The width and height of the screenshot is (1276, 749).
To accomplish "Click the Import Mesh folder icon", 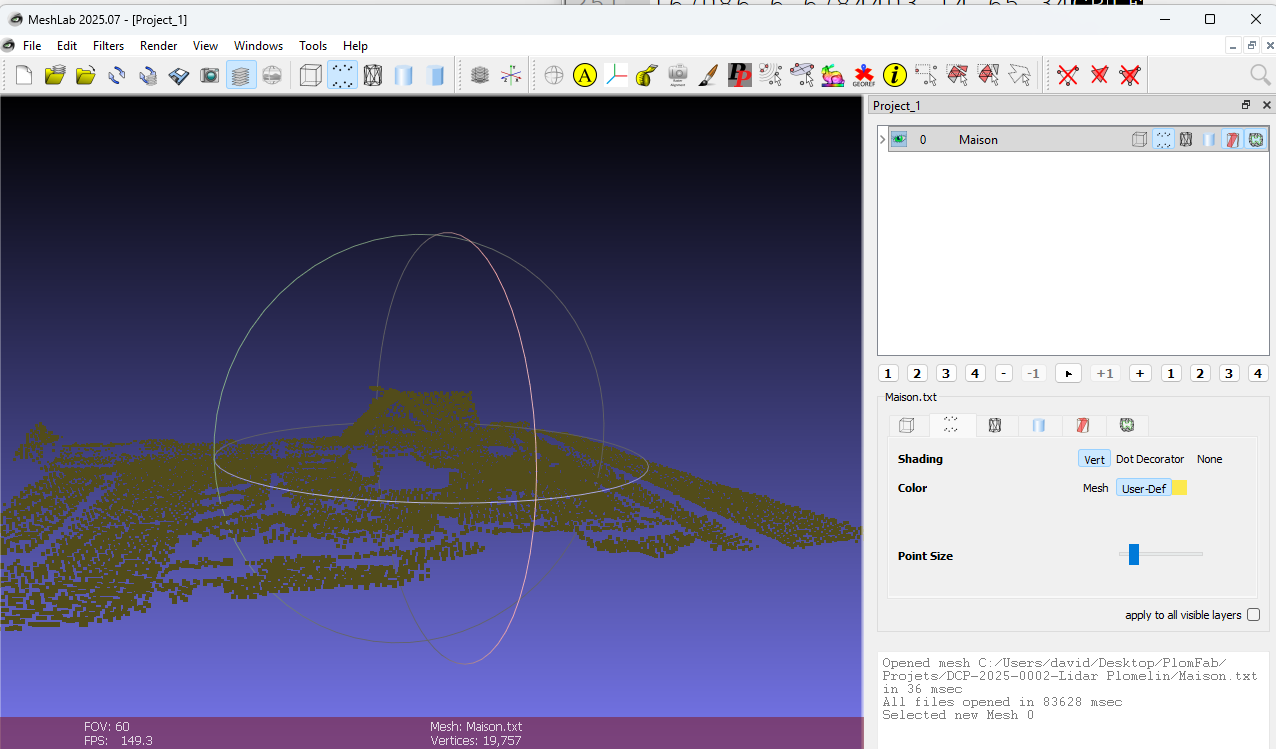I will [x=86, y=75].
